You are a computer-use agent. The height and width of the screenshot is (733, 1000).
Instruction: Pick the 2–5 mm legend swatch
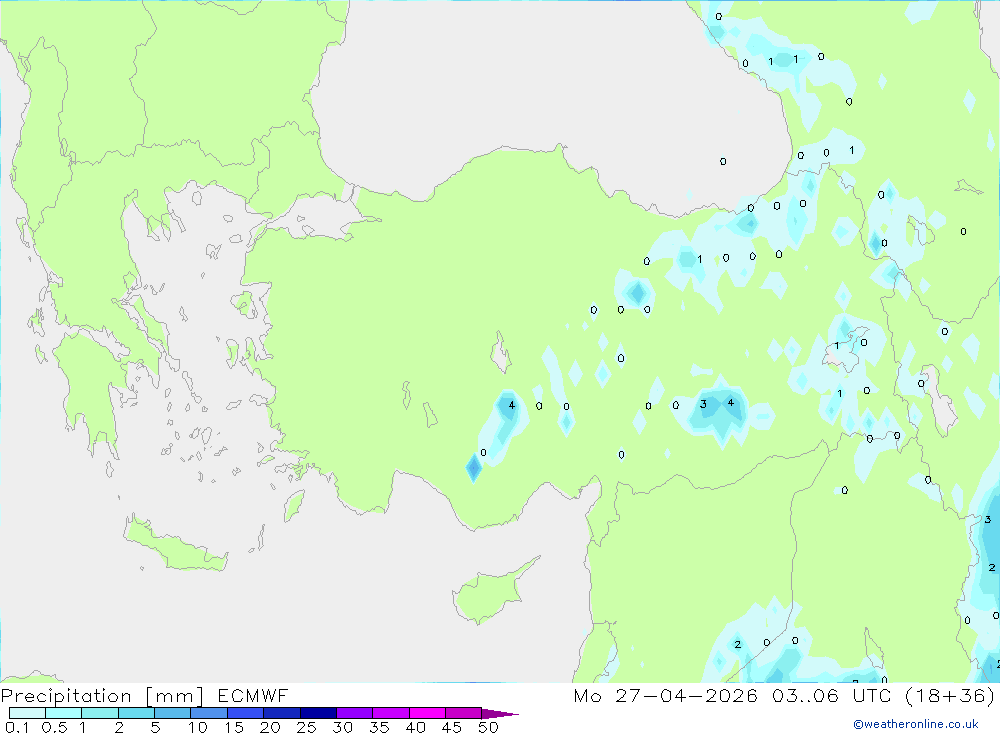pos(136,713)
